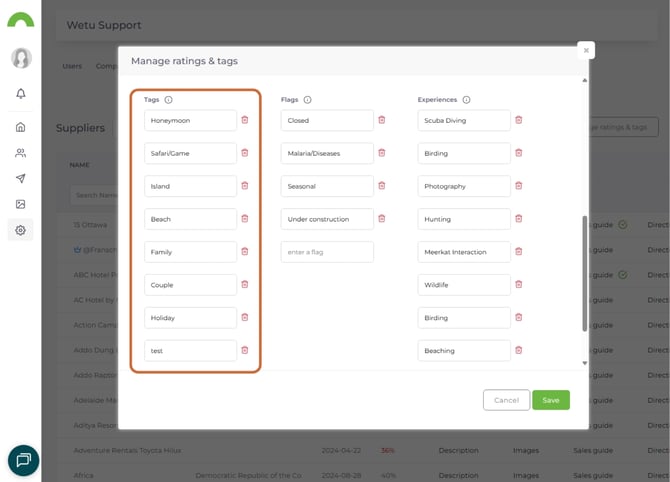Delete the Wildlife experience
This screenshot has width=670, height=482.
(519, 285)
